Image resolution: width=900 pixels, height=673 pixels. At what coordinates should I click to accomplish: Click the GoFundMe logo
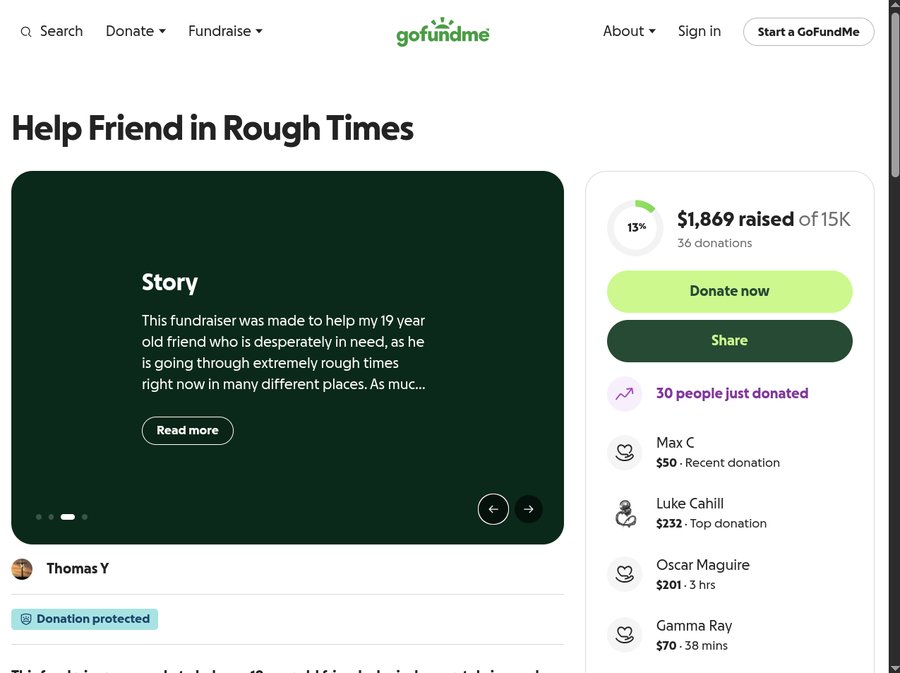pos(442,32)
